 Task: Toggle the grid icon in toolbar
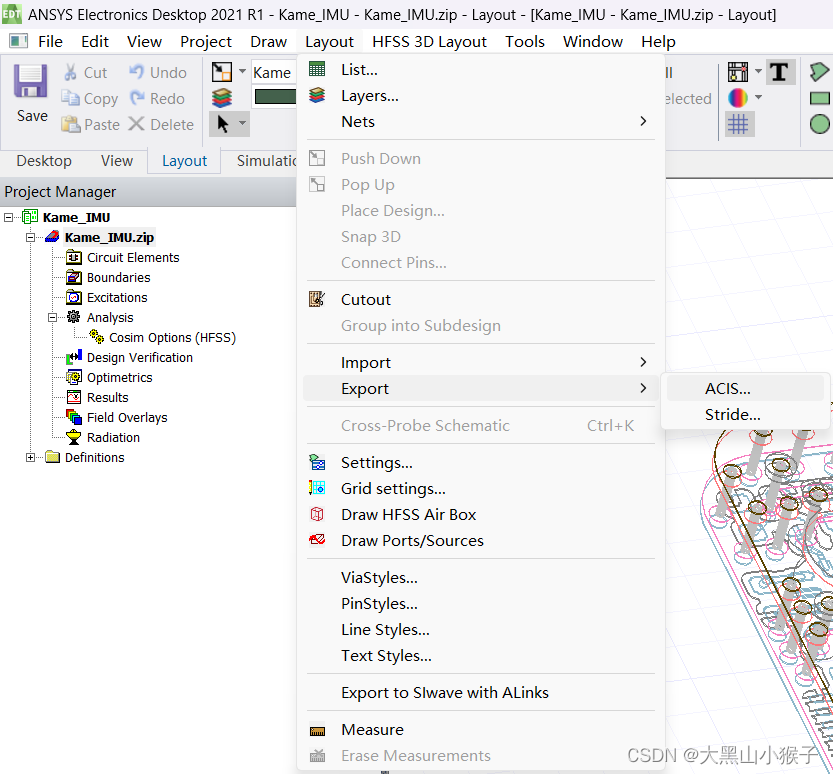coord(738,124)
